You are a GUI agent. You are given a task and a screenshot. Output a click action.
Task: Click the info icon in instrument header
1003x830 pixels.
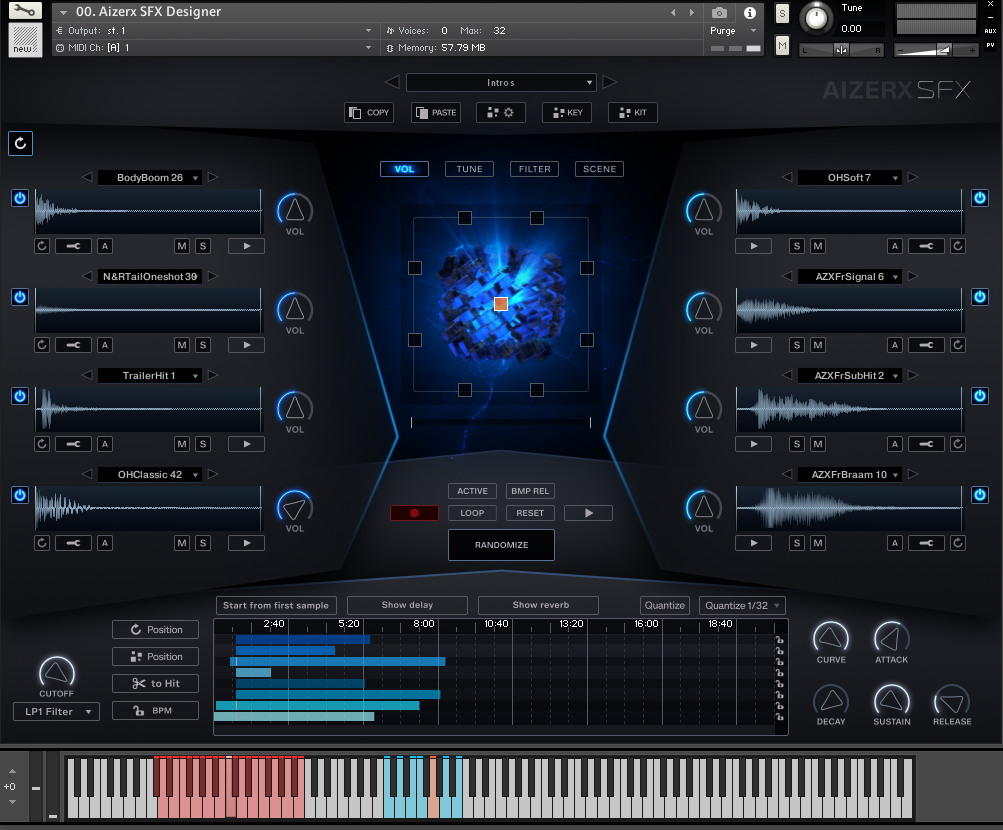[750, 13]
